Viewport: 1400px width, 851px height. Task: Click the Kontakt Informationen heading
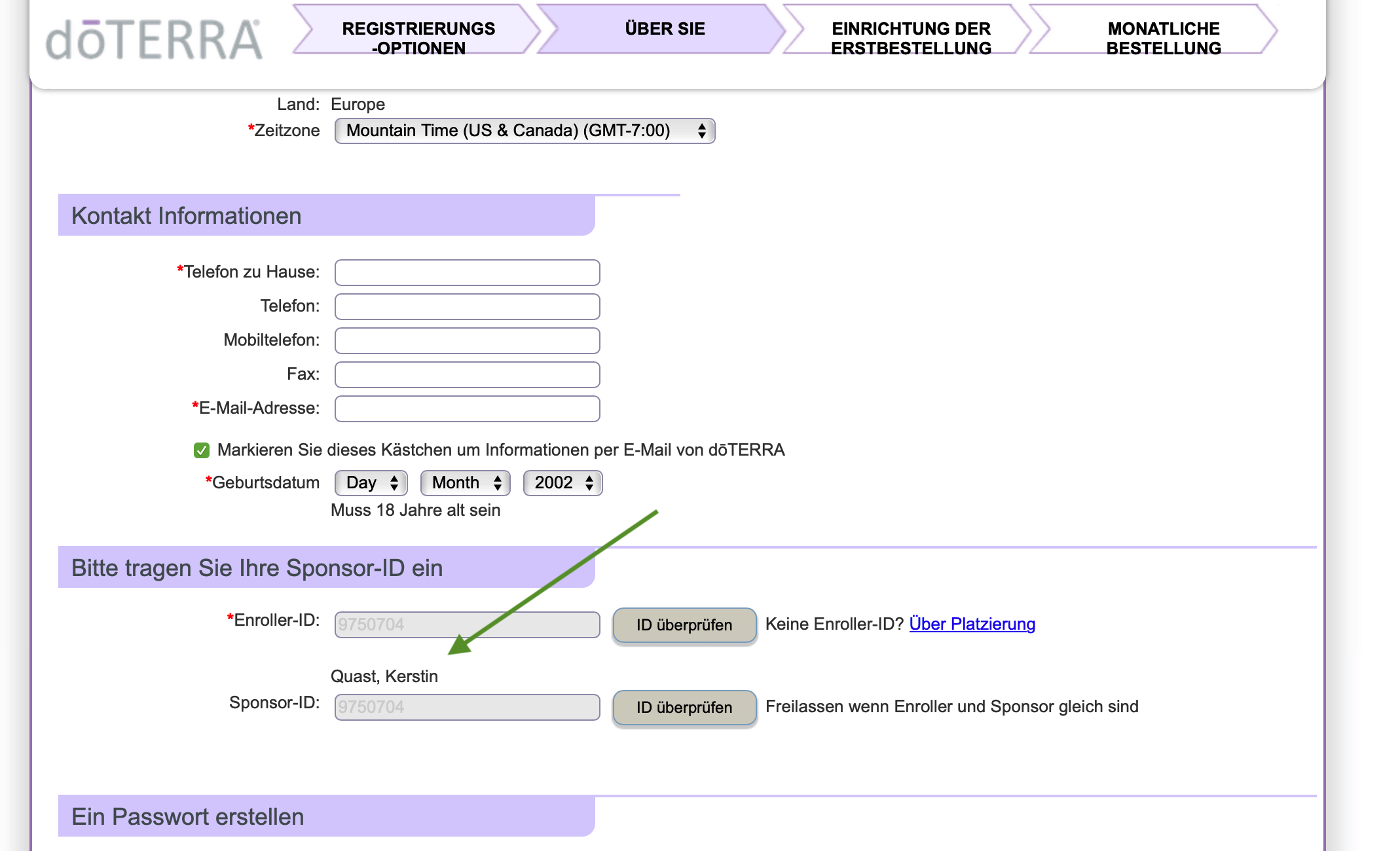click(x=187, y=216)
